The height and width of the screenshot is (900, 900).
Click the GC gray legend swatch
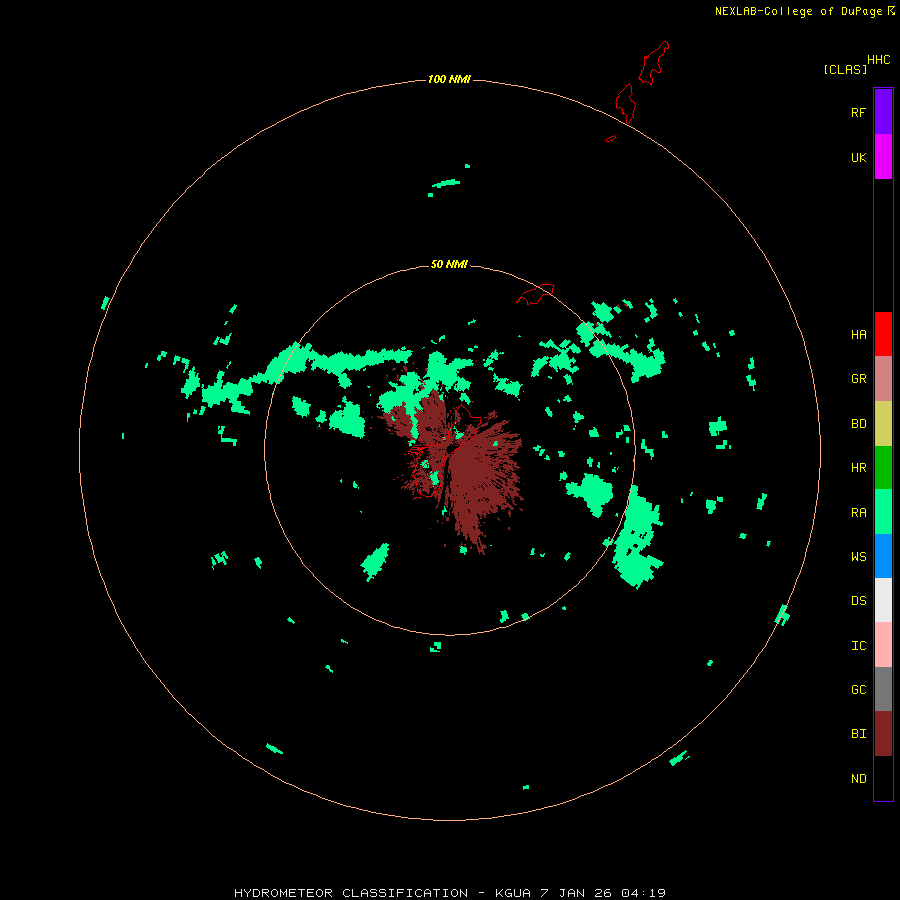(x=883, y=689)
